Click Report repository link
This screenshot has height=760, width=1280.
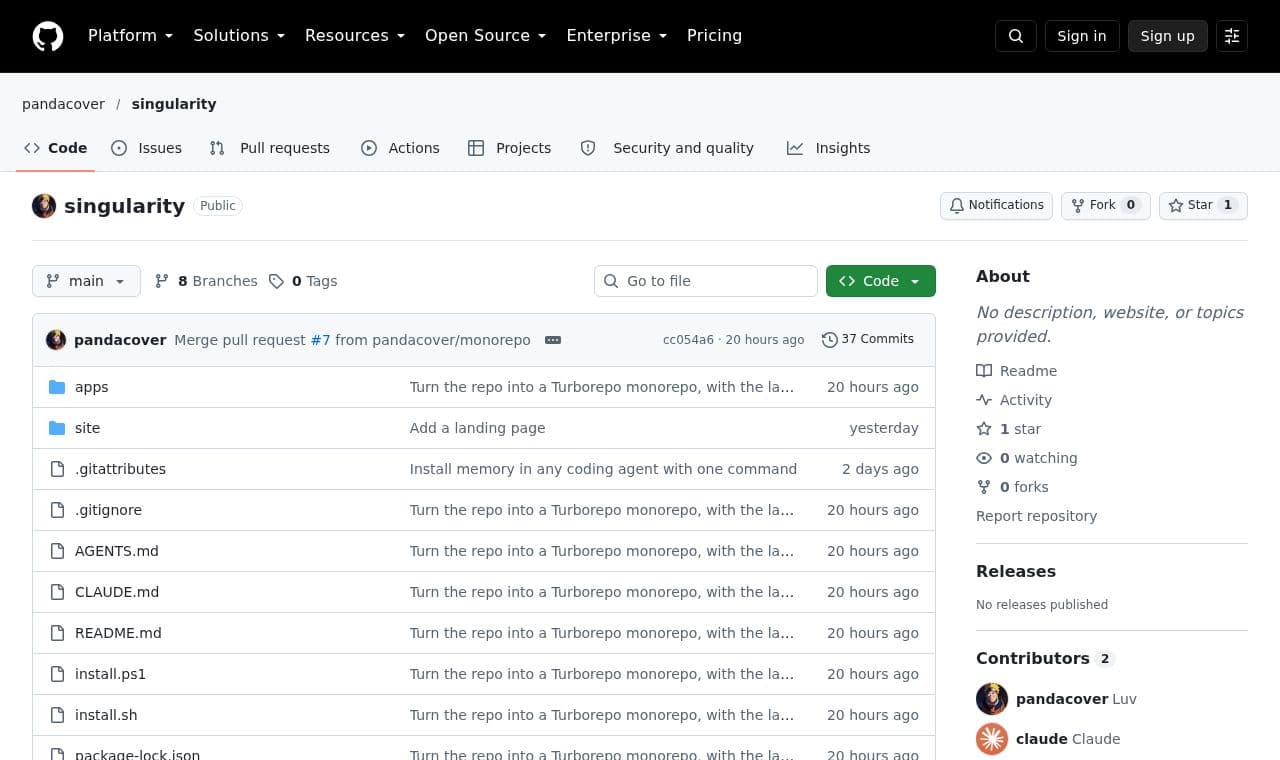pos(1036,516)
